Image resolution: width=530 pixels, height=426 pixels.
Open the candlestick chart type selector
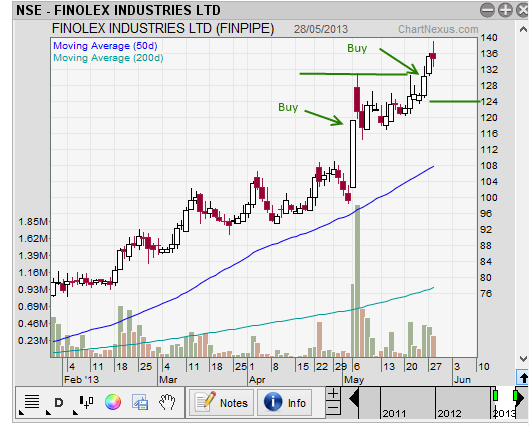pos(86,402)
